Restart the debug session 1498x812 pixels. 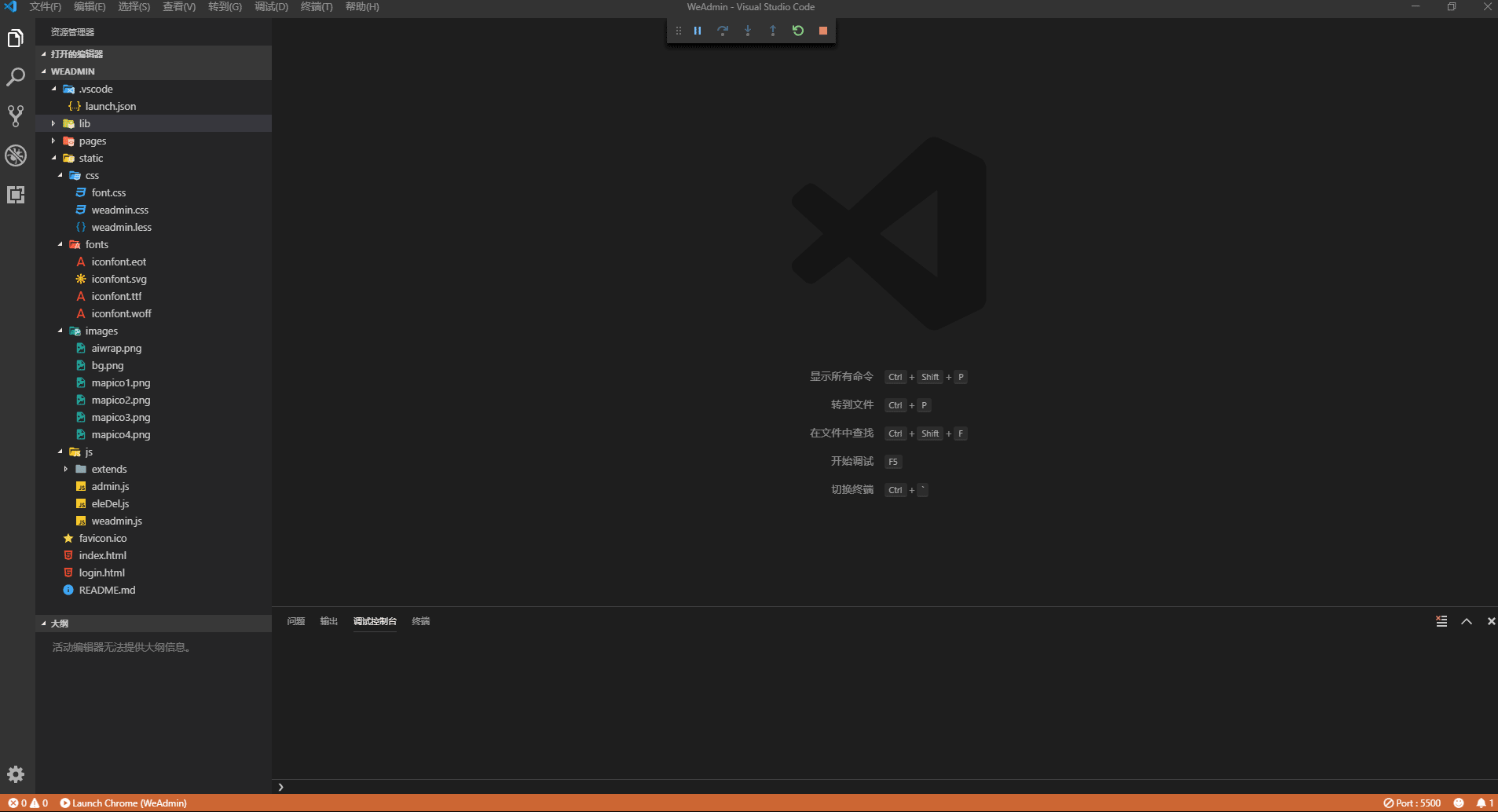(x=797, y=31)
